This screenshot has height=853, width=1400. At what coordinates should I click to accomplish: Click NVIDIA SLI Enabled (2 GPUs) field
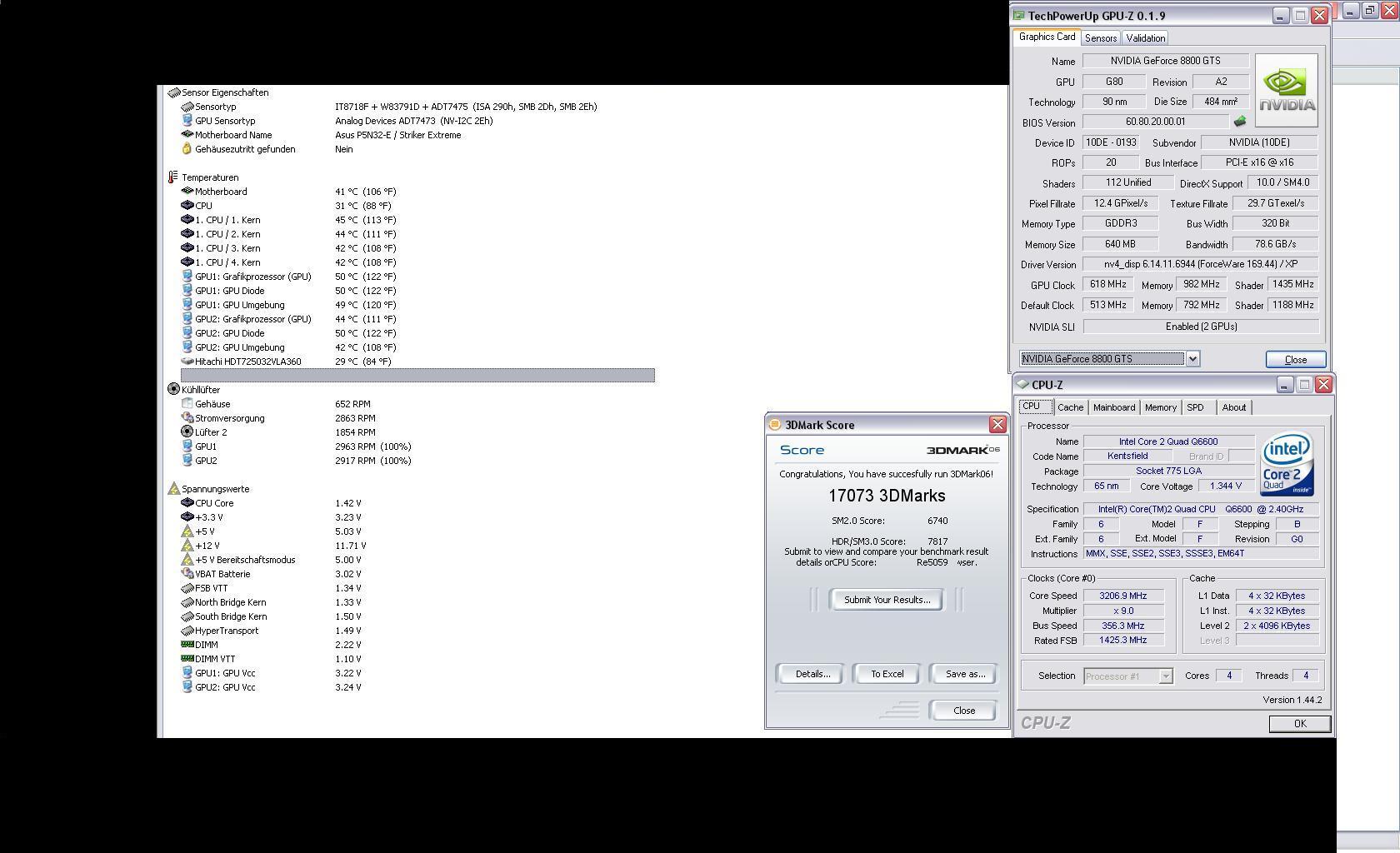[x=1200, y=327]
